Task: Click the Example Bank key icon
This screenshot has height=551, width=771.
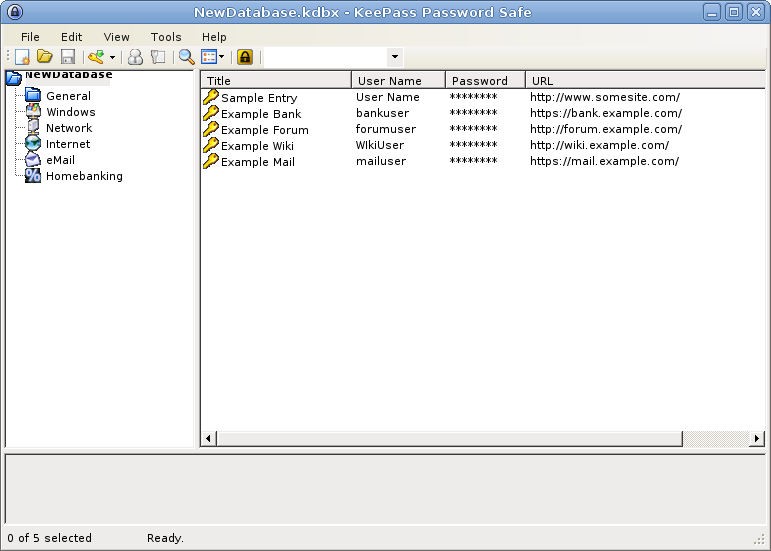Action: coord(210,113)
